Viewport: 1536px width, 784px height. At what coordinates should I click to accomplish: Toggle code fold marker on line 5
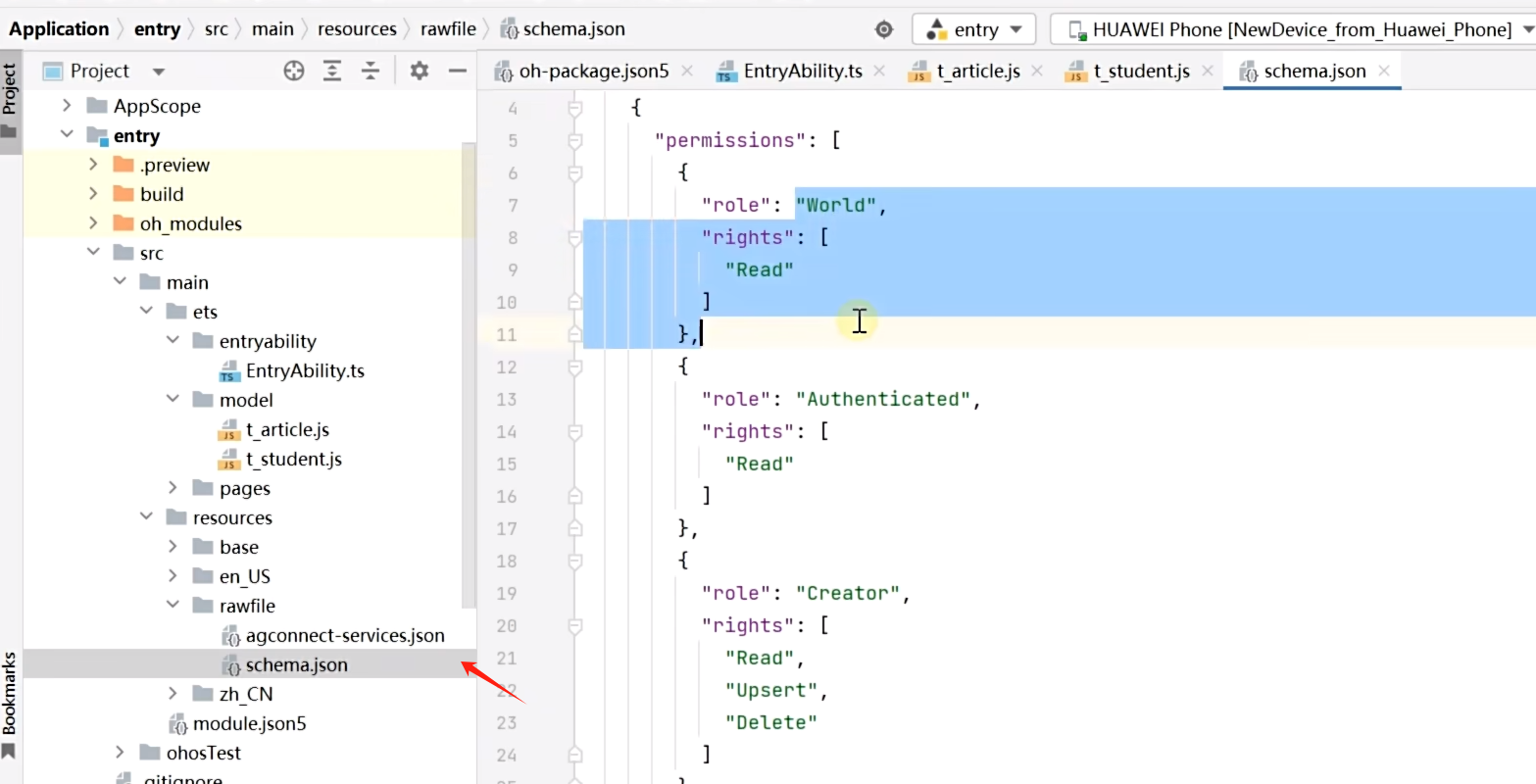tap(574, 141)
